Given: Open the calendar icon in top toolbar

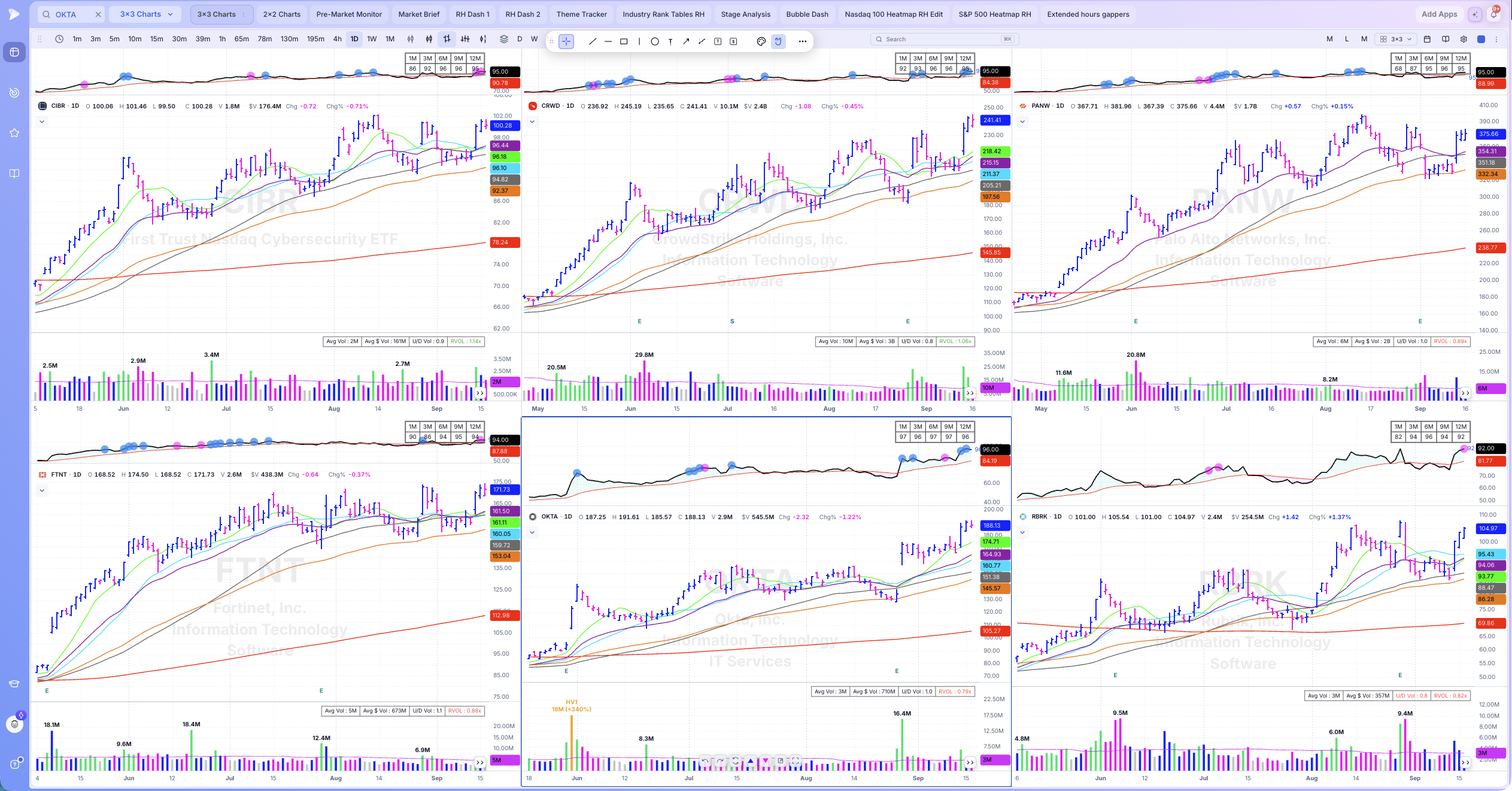Looking at the screenshot, I should tap(1427, 39).
